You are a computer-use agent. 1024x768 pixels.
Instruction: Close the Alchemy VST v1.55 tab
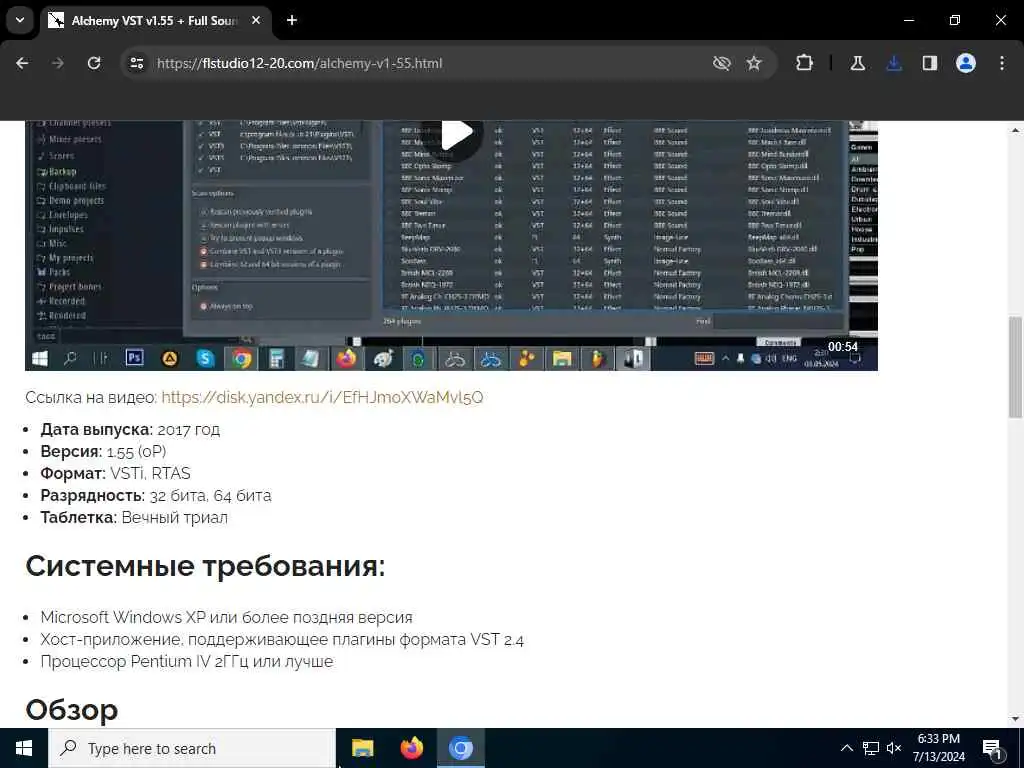click(x=256, y=21)
